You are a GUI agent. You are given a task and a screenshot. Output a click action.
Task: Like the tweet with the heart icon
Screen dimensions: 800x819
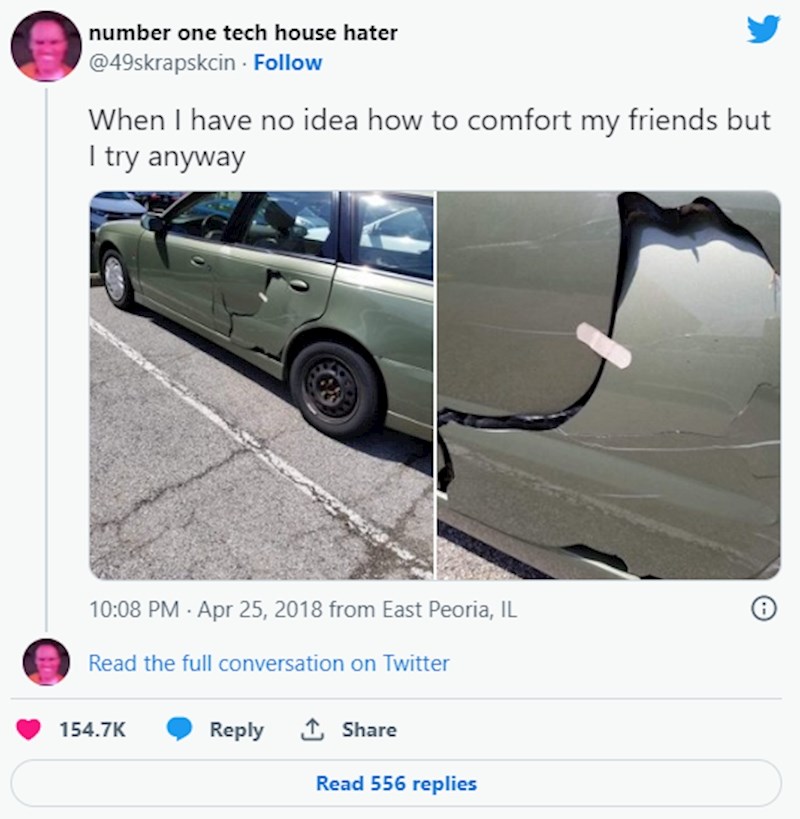tap(28, 730)
